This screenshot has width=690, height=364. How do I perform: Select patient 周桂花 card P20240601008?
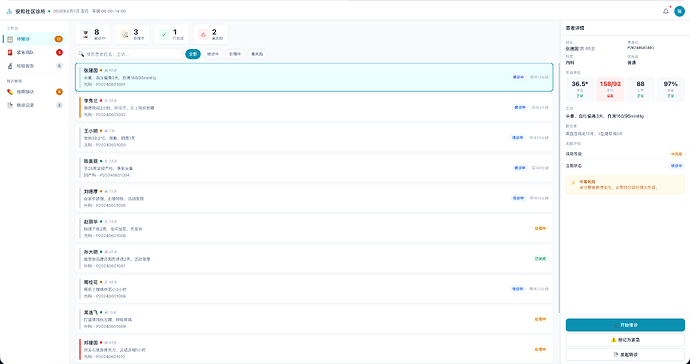tap(314, 289)
